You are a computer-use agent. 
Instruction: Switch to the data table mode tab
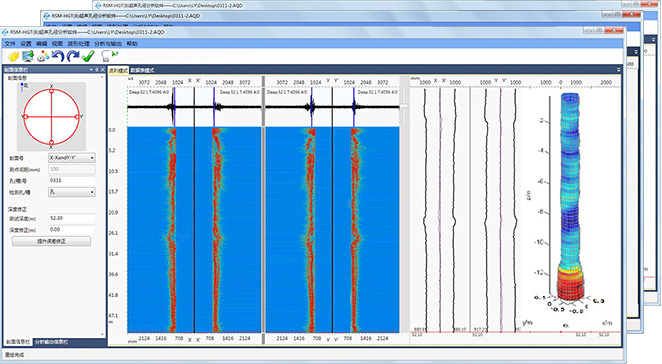click(x=142, y=71)
